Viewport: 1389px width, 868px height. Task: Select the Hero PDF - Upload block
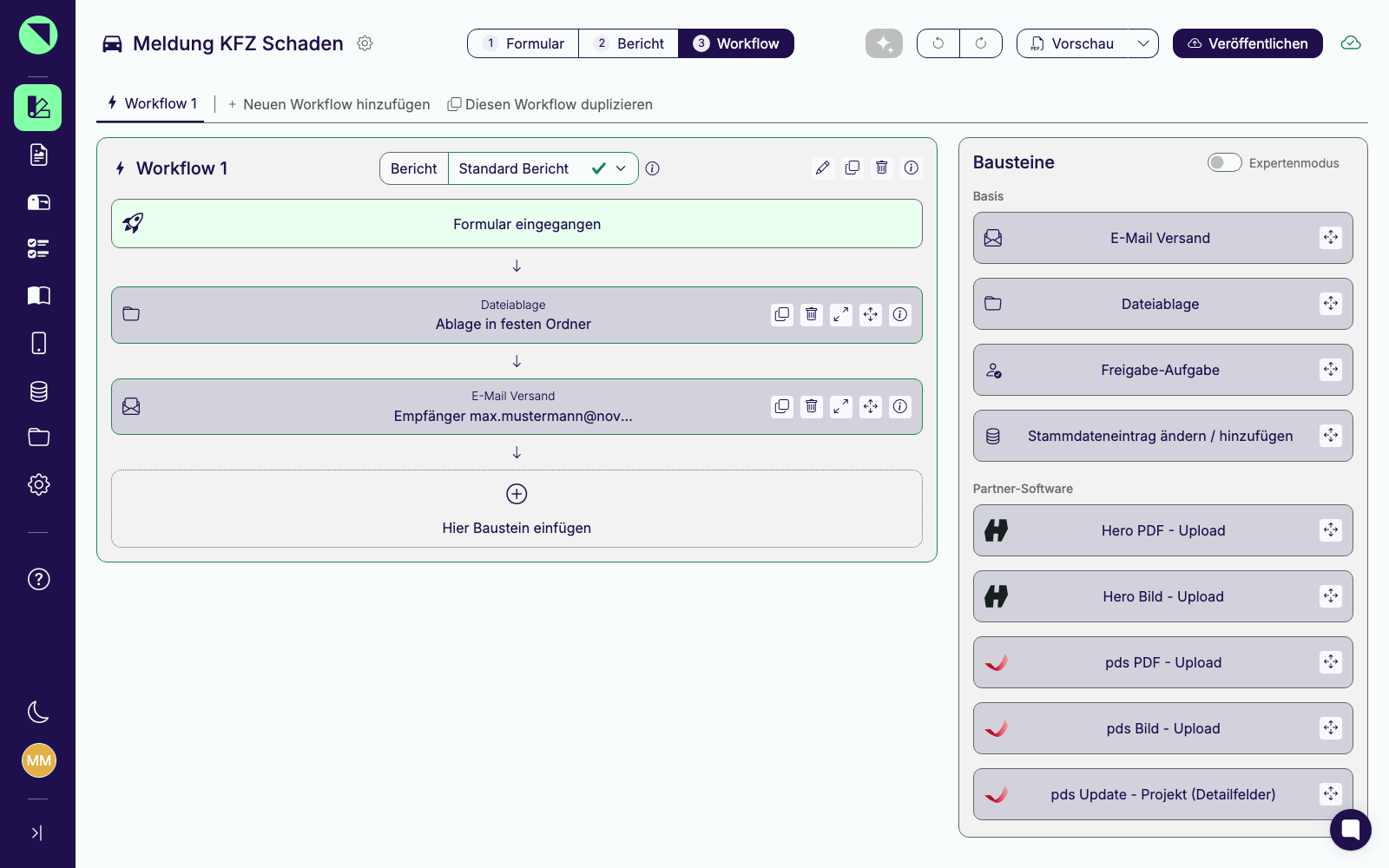point(1163,530)
